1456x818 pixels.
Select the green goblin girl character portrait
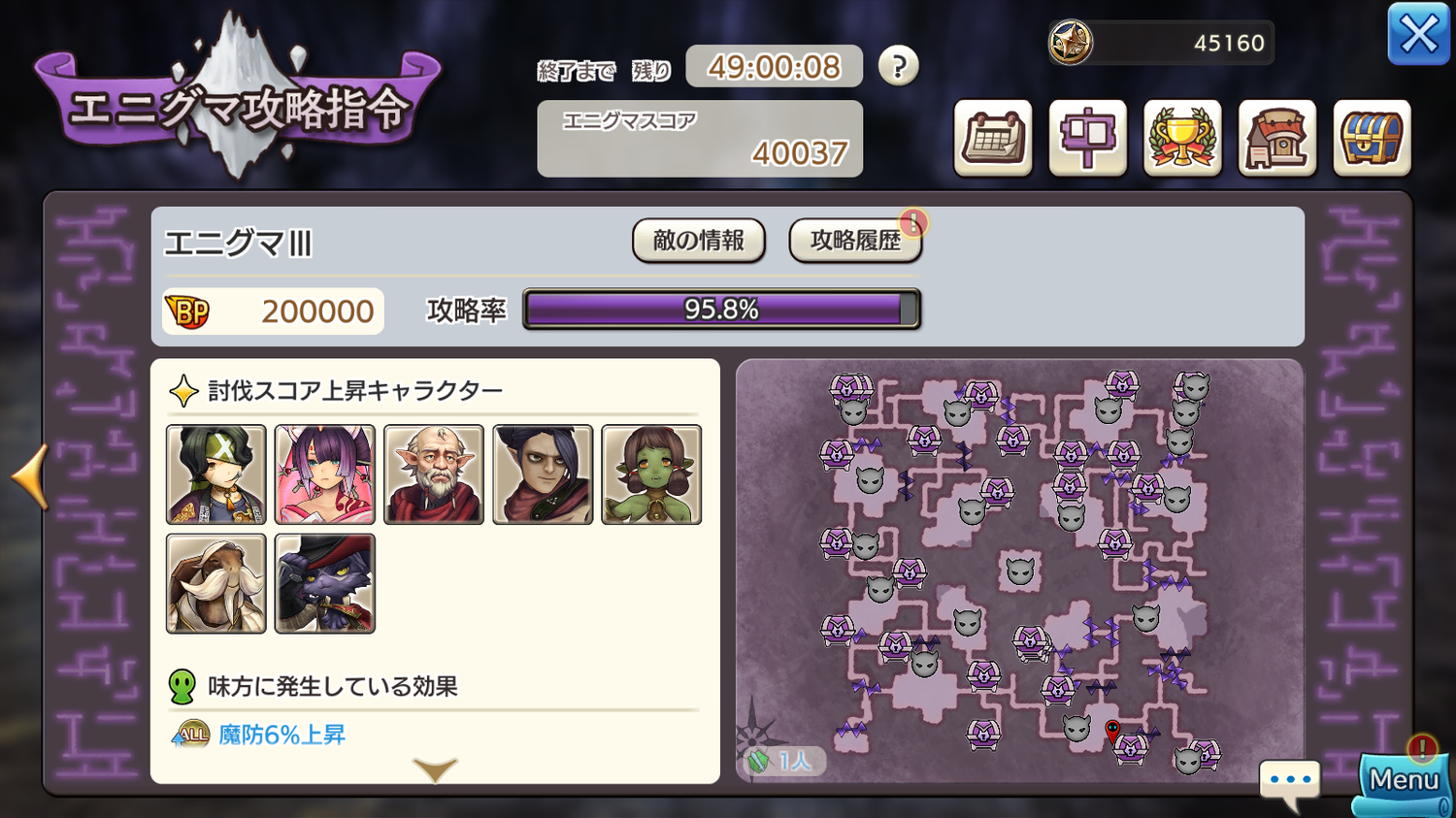pos(651,474)
